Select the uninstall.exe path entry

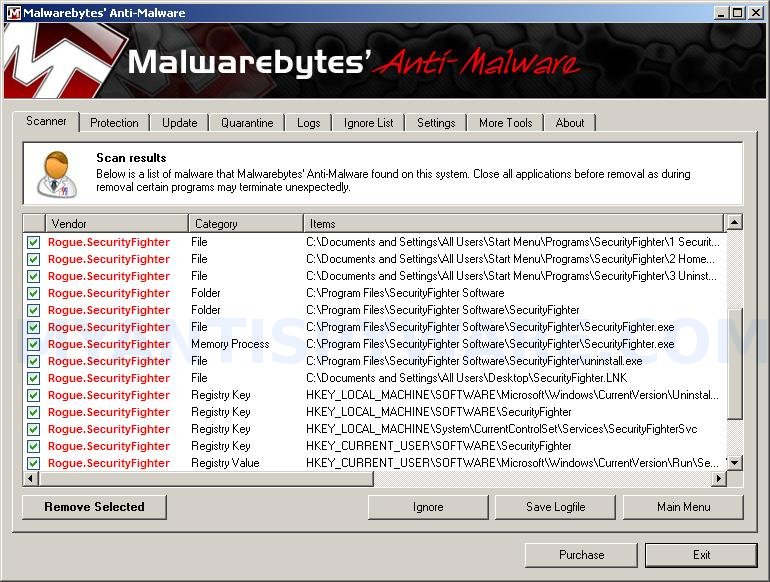coord(474,361)
